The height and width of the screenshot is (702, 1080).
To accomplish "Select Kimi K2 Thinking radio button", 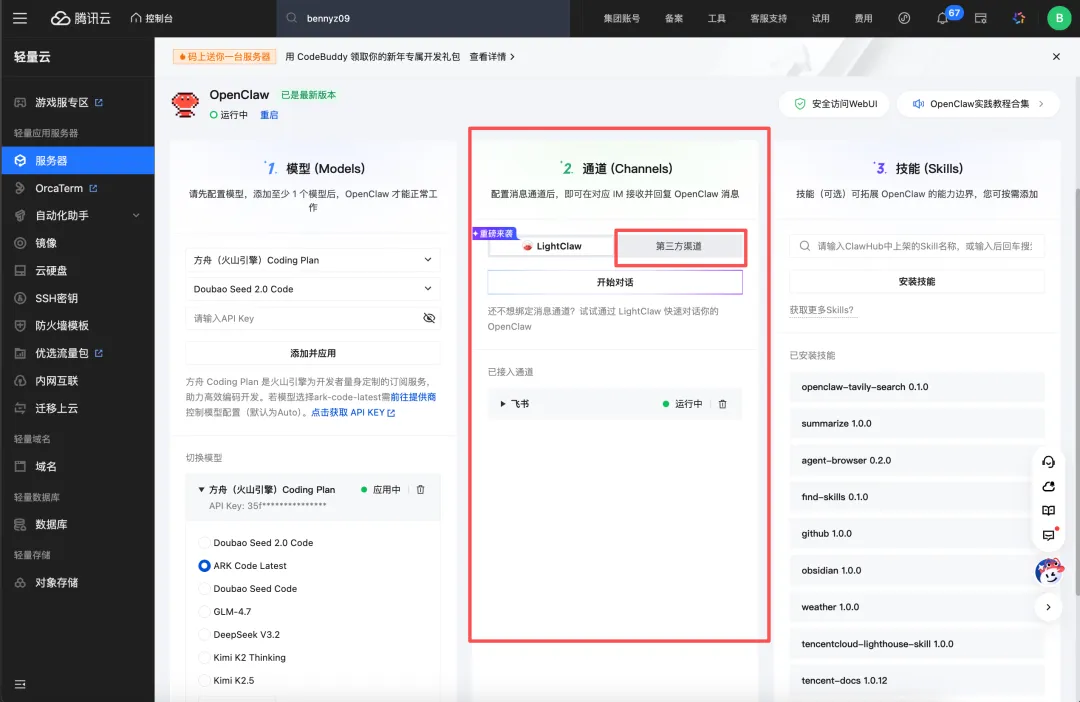I will coord(204,658).
